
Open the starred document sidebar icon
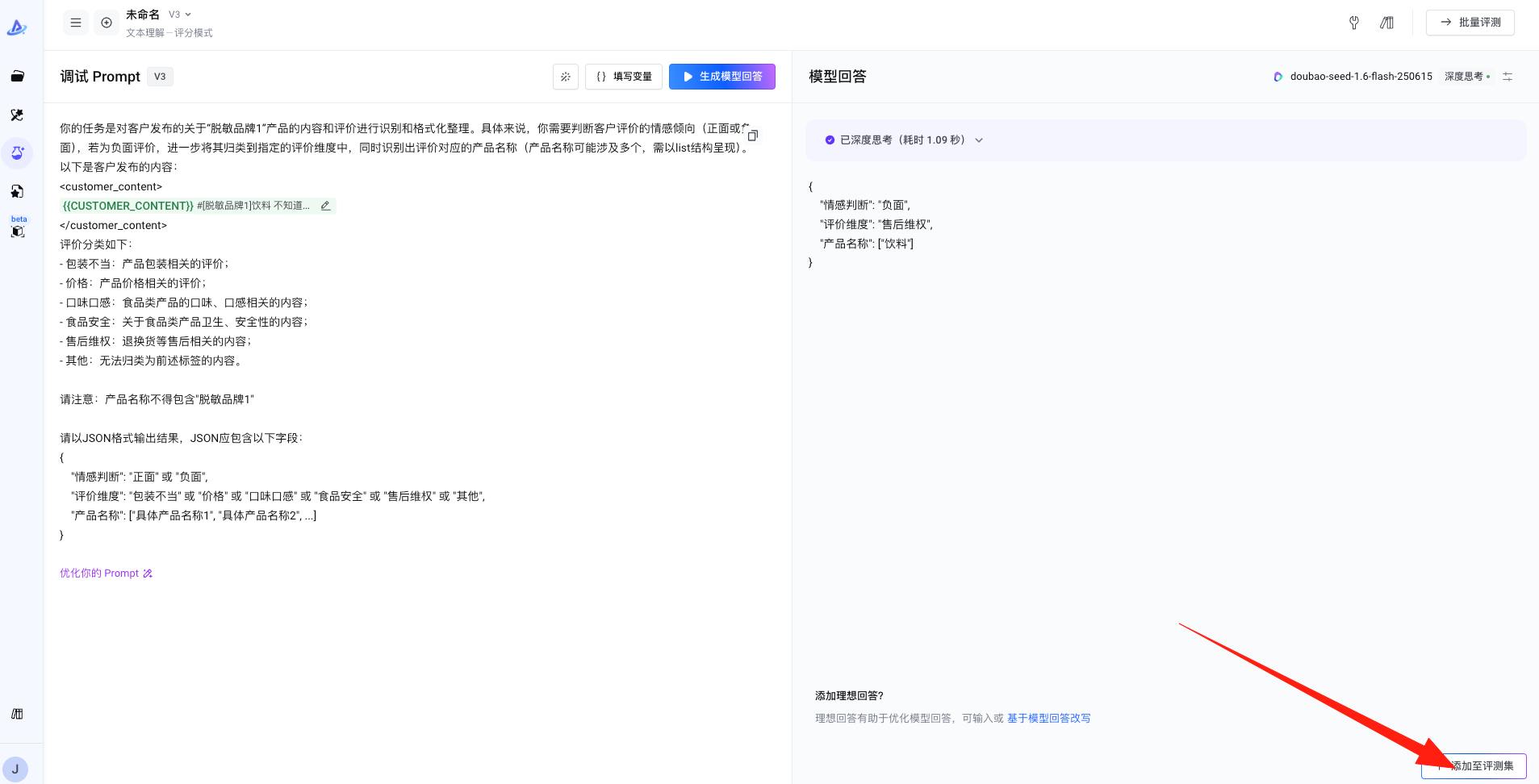(x=17, y=191)
